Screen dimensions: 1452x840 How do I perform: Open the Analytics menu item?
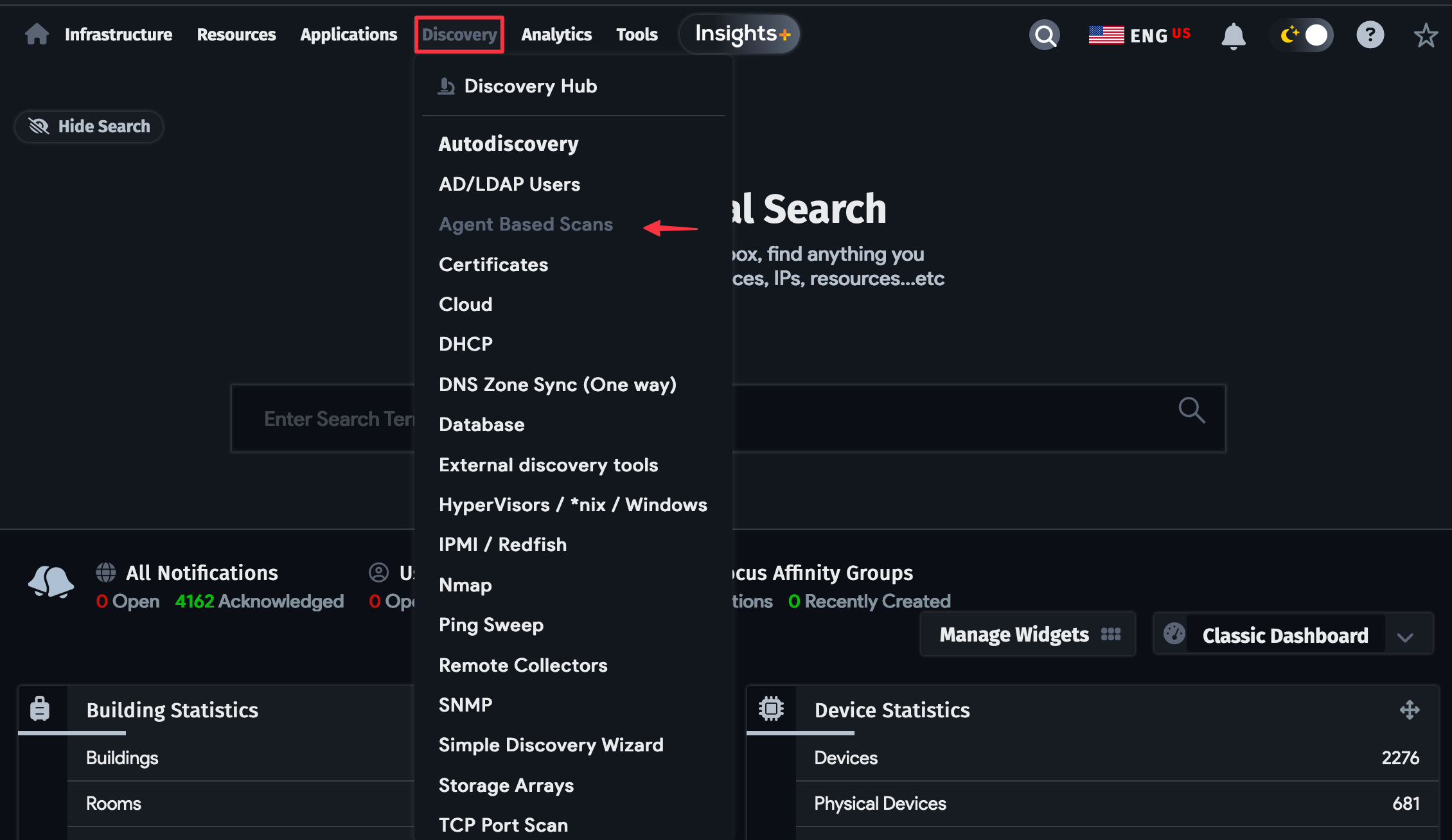tap(556, 34)
